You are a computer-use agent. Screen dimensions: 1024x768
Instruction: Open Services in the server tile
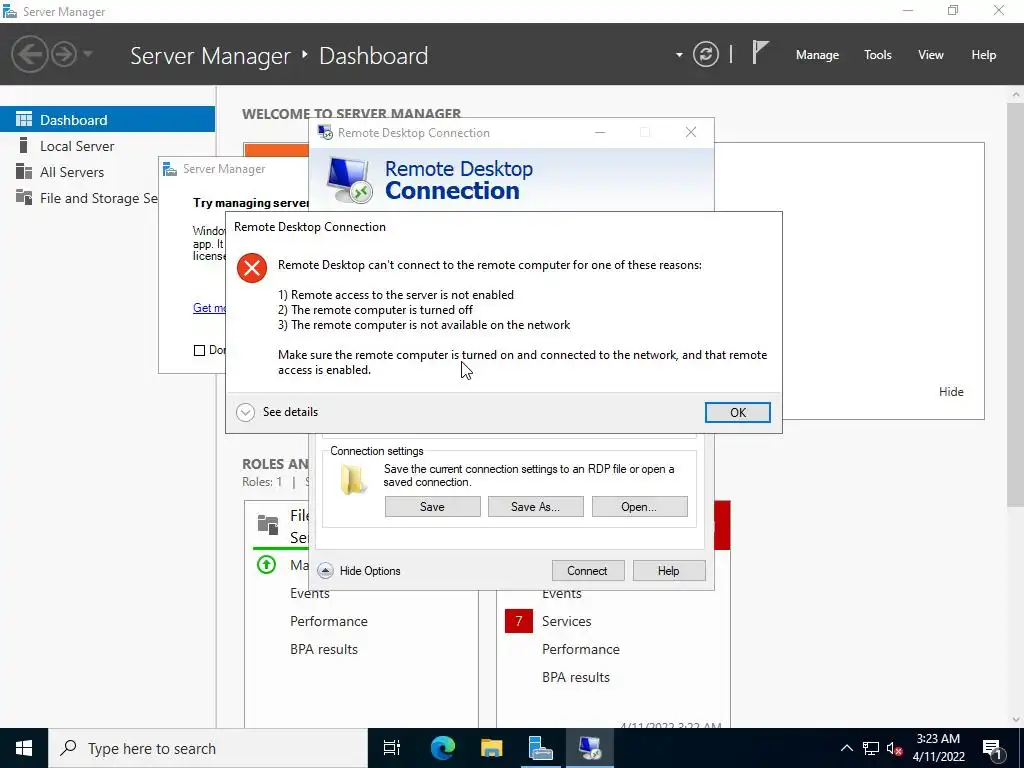[x=566, y=621]
